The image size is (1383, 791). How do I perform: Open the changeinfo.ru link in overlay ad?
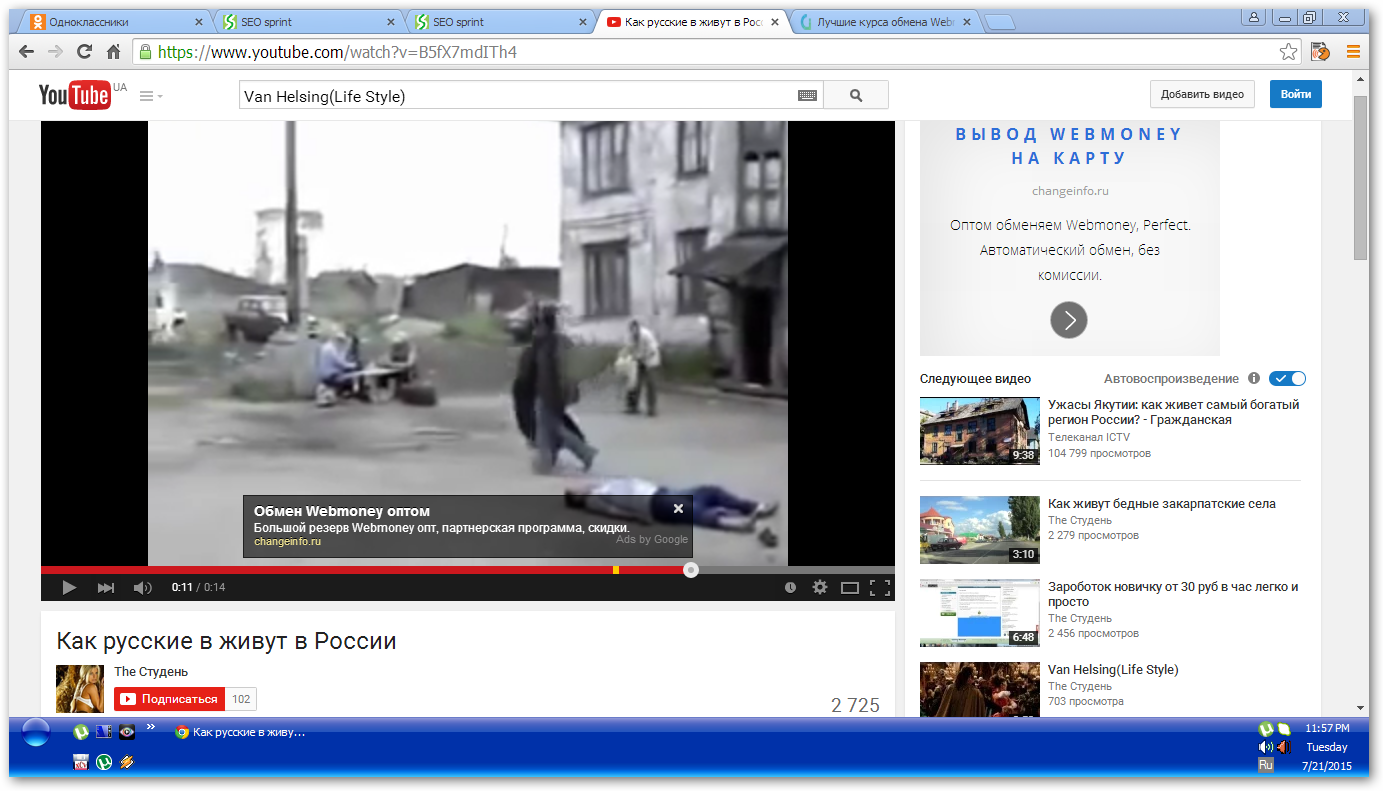[x=287, y=541]
